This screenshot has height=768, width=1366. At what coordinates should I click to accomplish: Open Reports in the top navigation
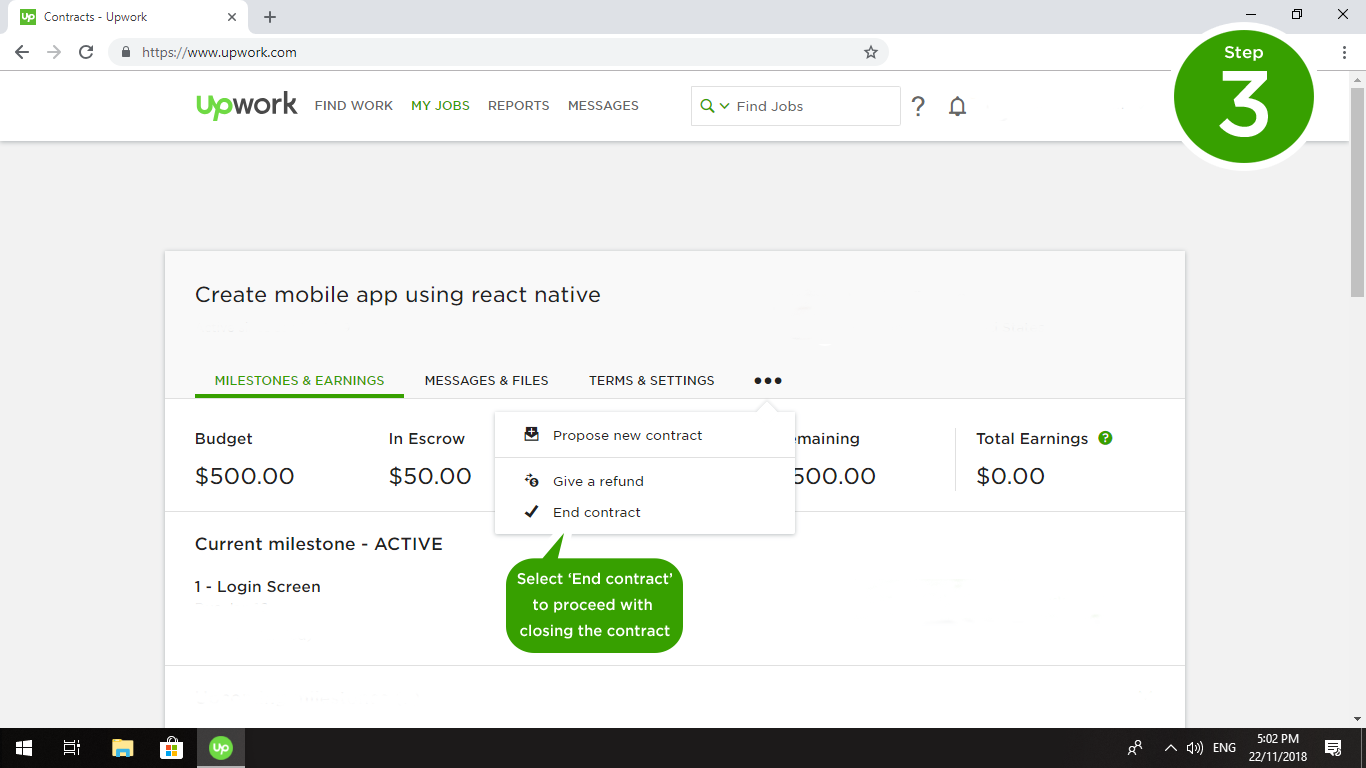pos(518,105)
